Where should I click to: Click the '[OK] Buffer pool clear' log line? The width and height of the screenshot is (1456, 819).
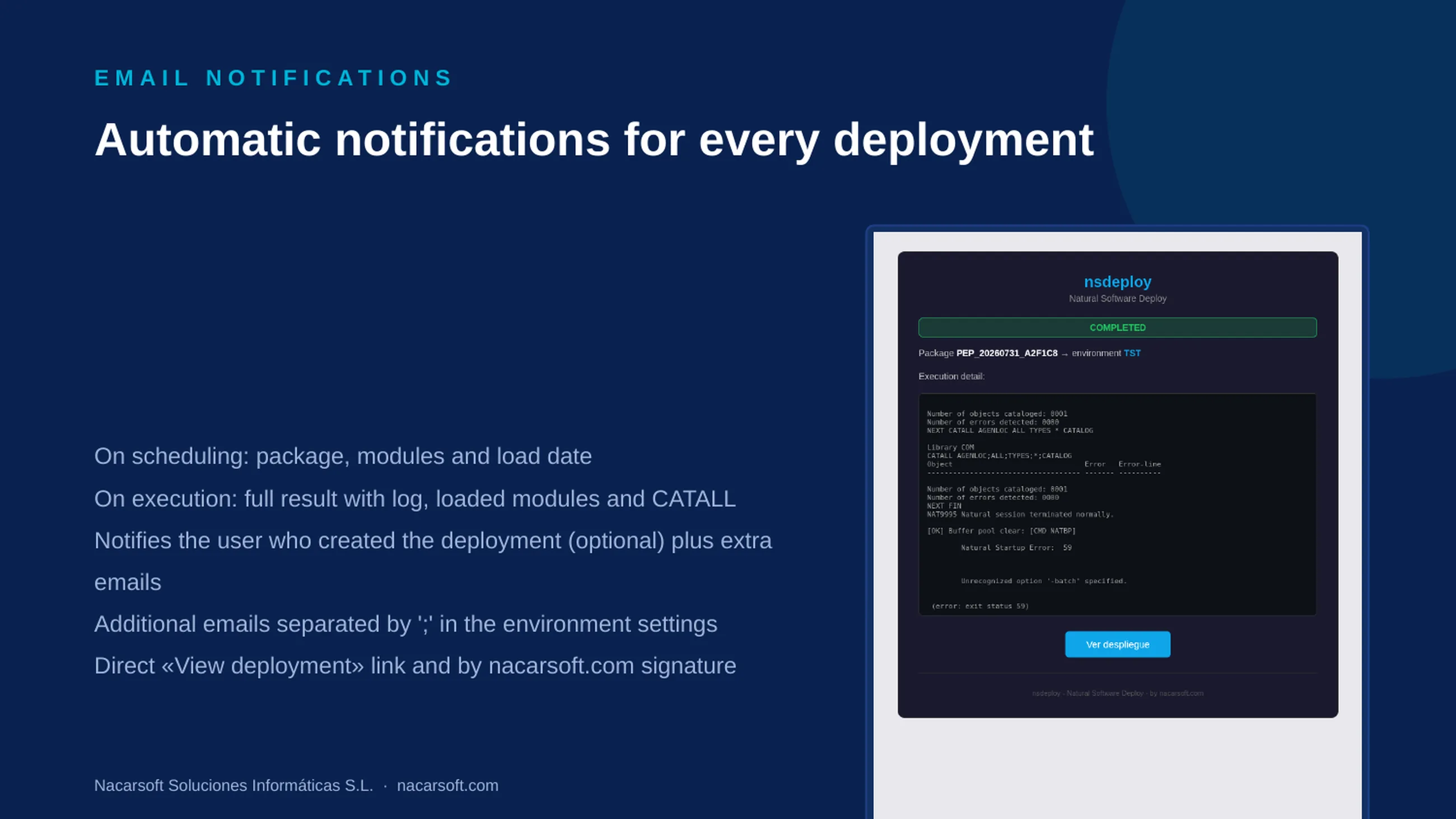pos(1001,531)
